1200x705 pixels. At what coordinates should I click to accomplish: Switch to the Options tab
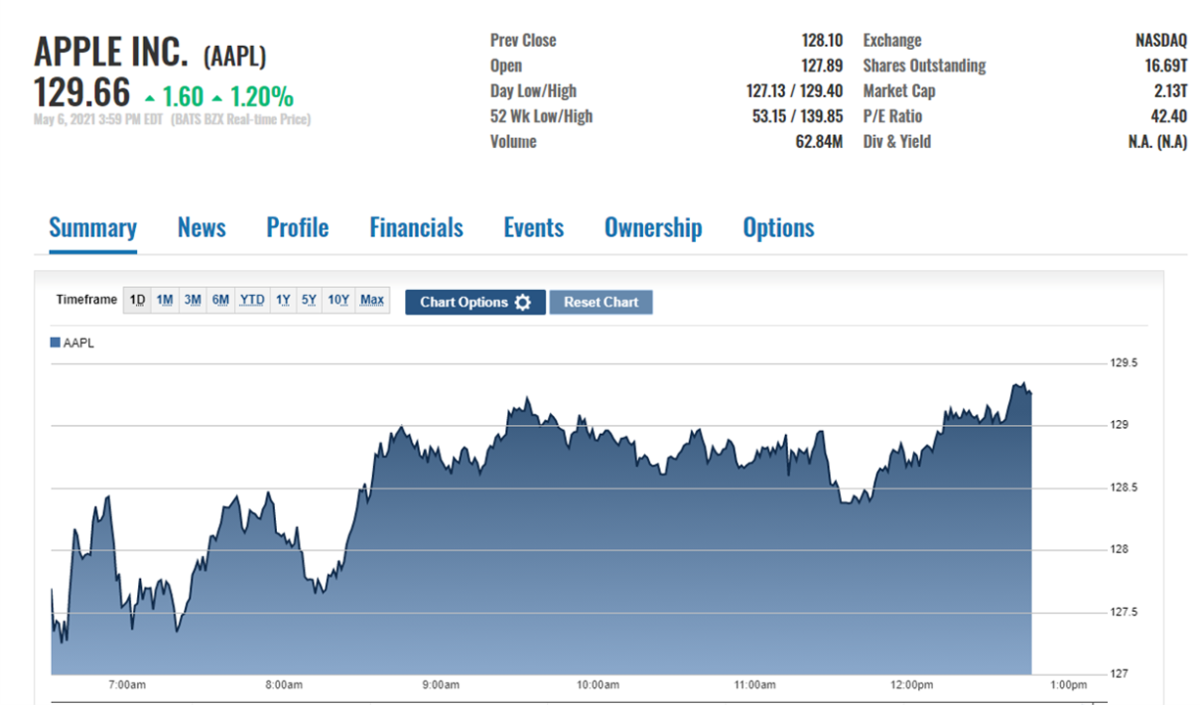pyautogui.click(x=779, y=228)
